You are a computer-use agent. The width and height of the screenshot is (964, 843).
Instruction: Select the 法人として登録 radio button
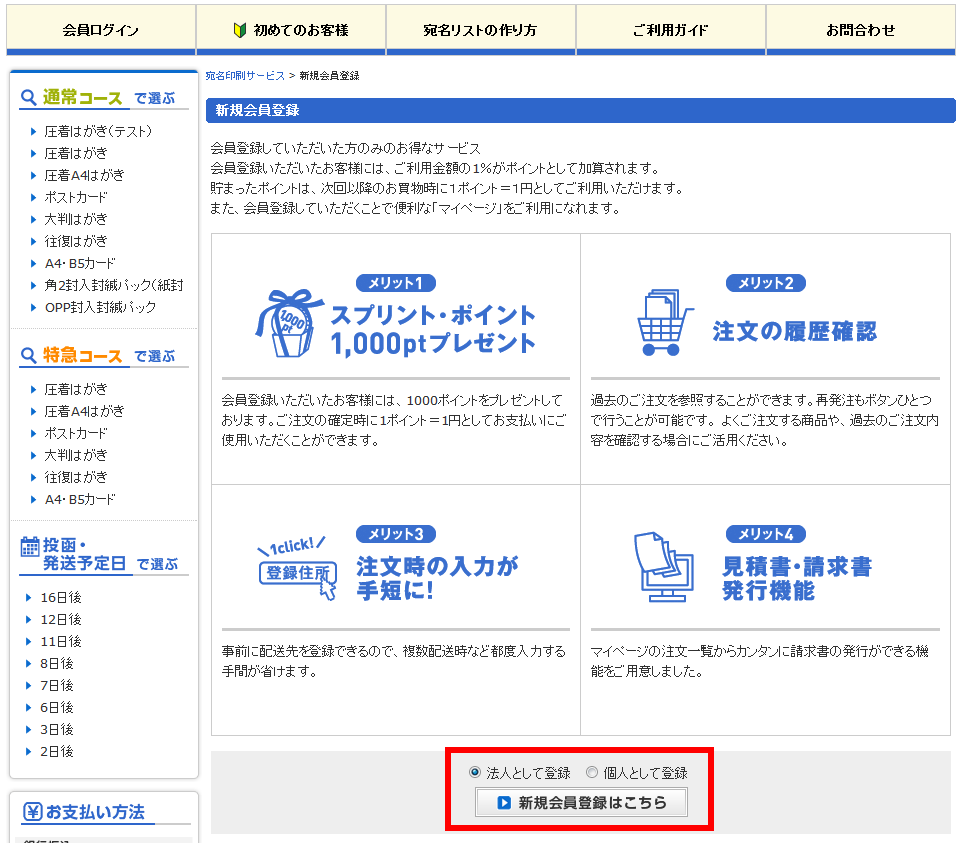coord(475,771)
